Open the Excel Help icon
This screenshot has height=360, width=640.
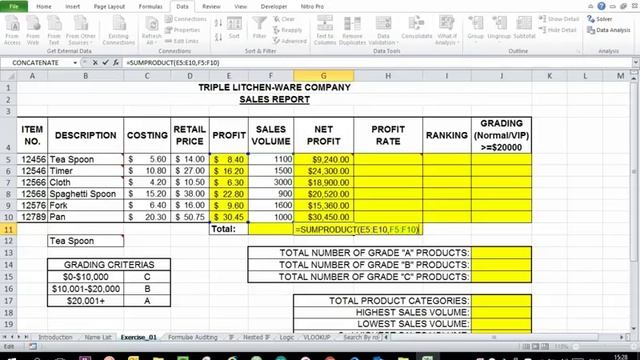point(601,6)
